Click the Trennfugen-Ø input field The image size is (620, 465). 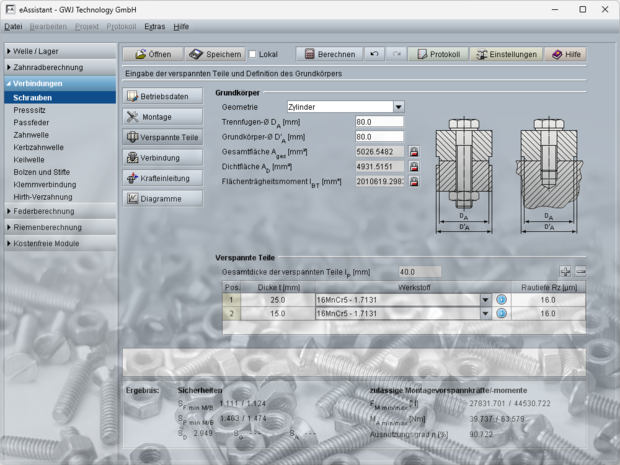tap(379, 121)
